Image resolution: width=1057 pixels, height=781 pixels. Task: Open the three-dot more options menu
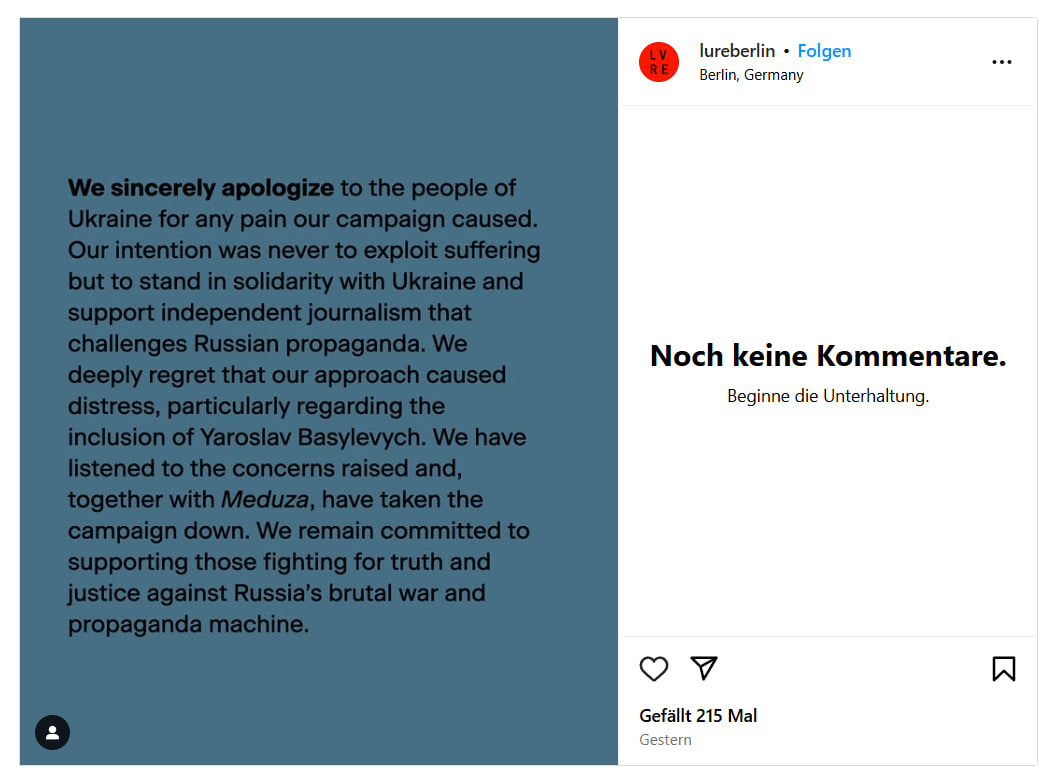coord(1002,62)
